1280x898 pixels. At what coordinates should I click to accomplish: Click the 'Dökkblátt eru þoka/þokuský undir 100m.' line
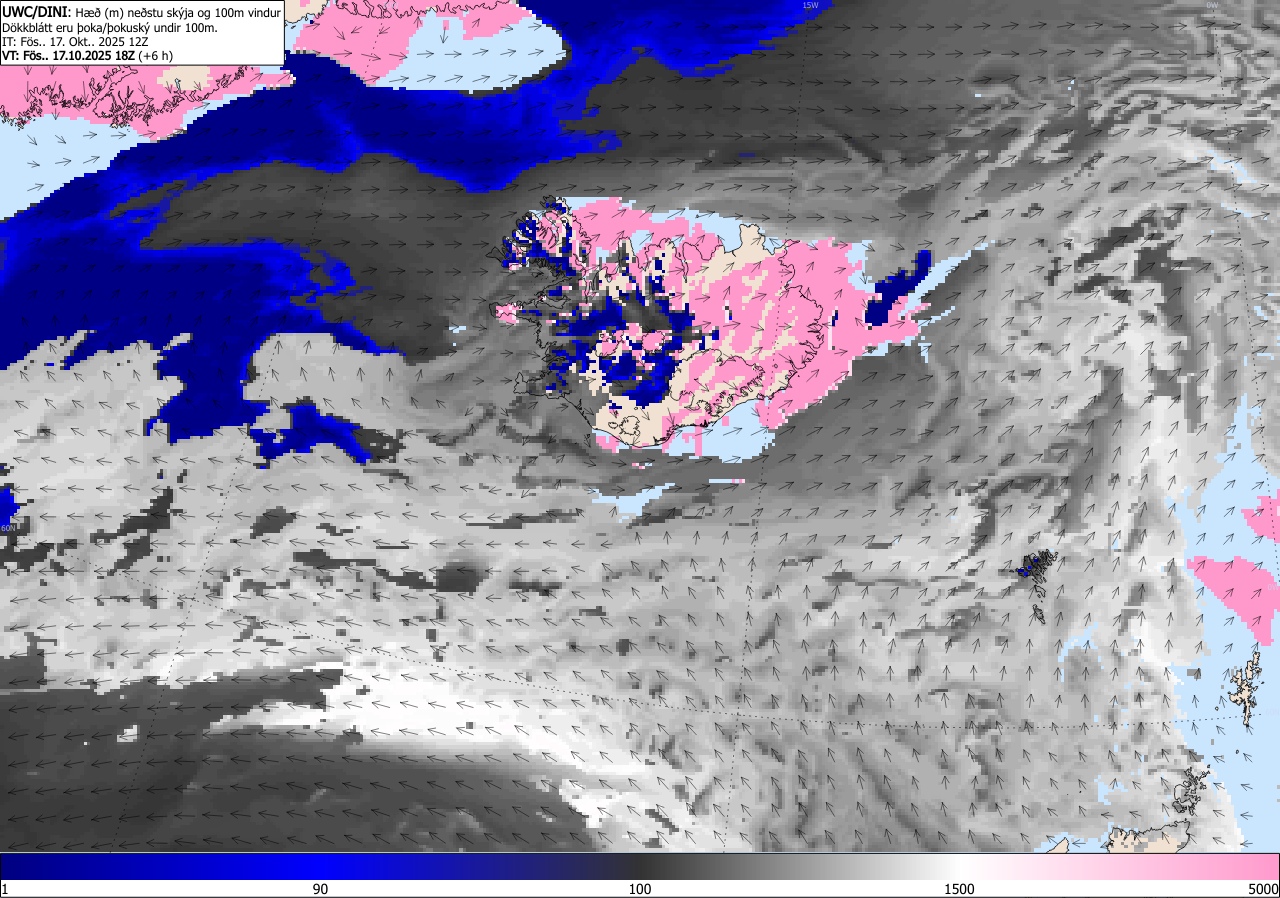(110, 28)
